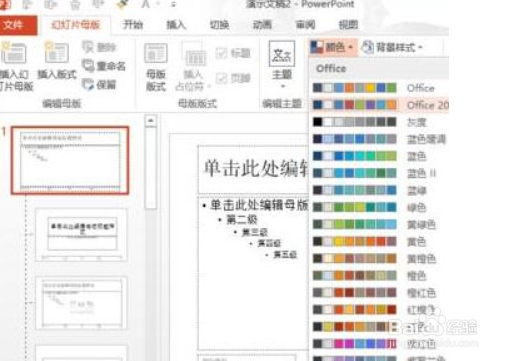Choose the 蓝色 color scheme
The width and height of the screenshot is (506, 361).
click(x=380, y=156)
